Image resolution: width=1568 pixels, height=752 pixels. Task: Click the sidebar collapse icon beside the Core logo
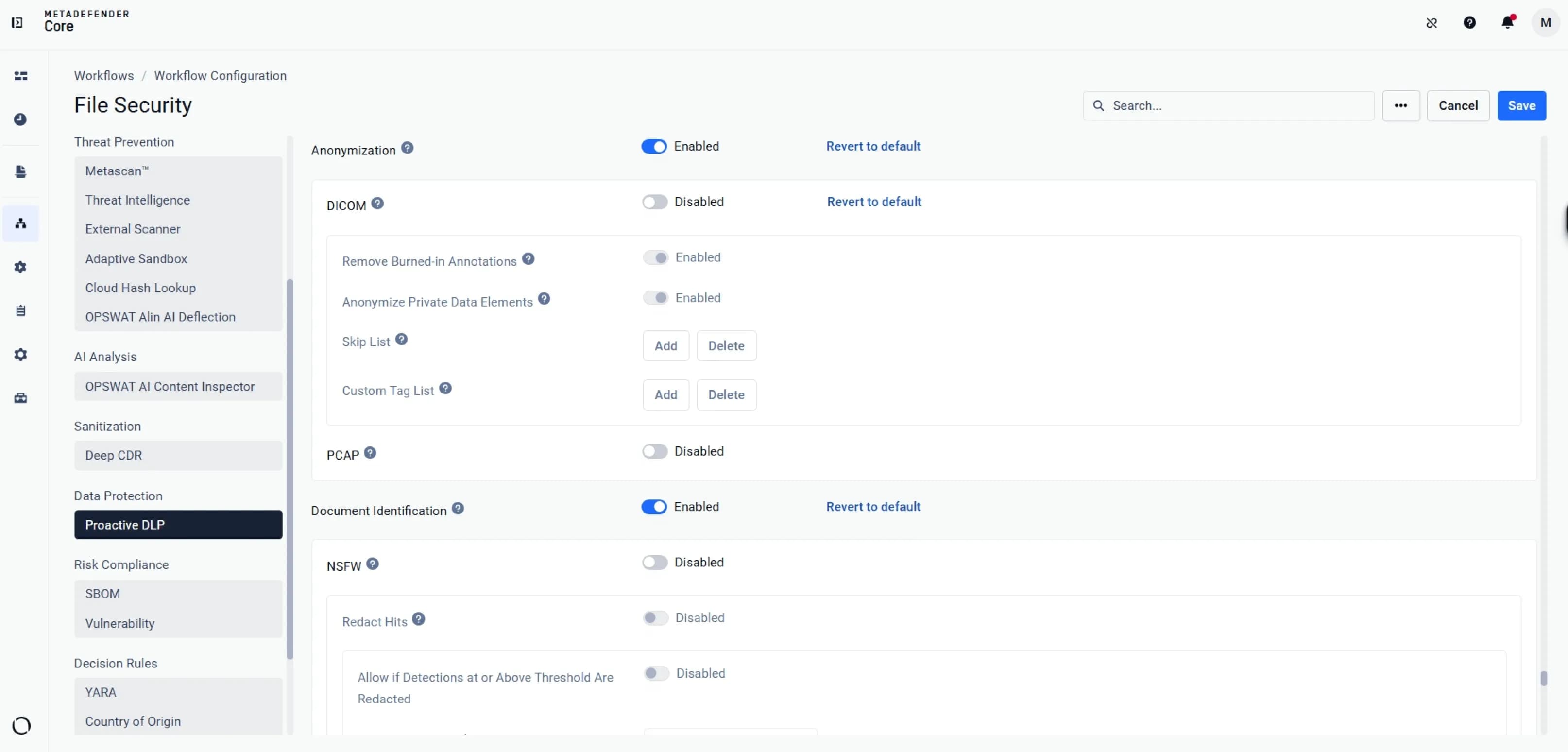pos(17,22)
